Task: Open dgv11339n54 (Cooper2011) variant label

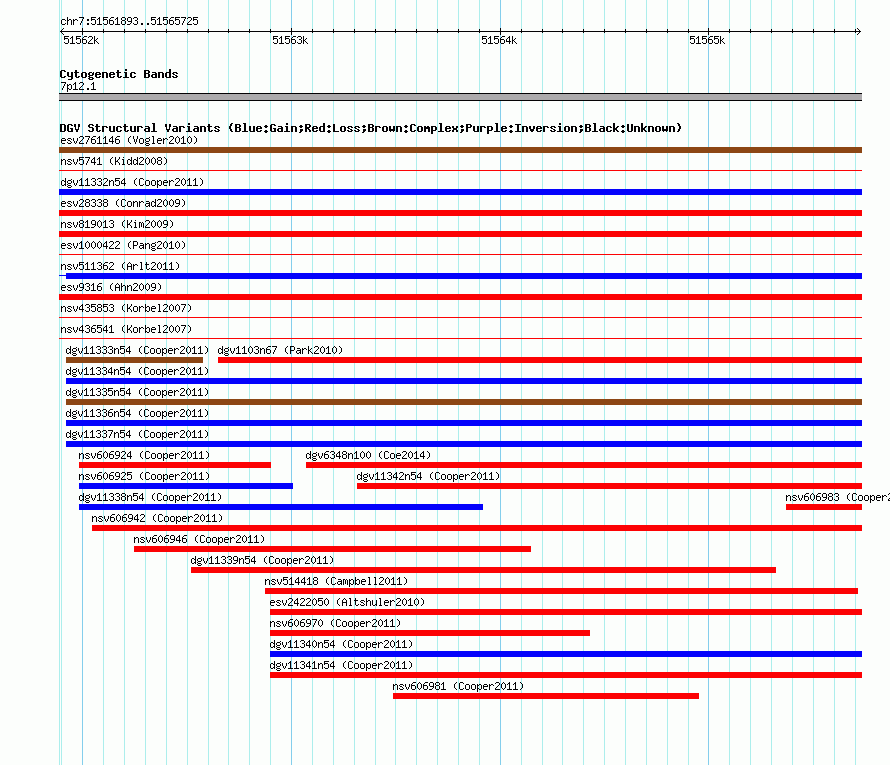Action: coord(262,560)
